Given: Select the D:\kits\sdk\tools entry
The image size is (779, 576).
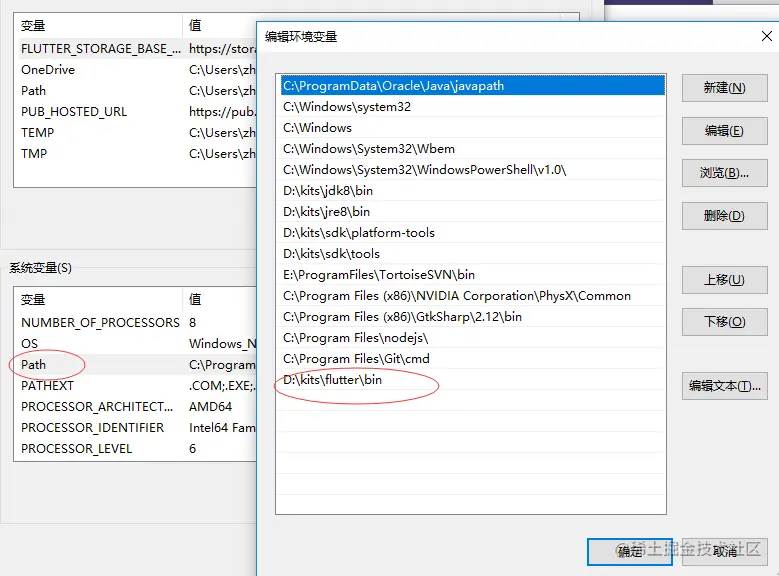Looking at the screenshot, I should (x=472, y=253).
